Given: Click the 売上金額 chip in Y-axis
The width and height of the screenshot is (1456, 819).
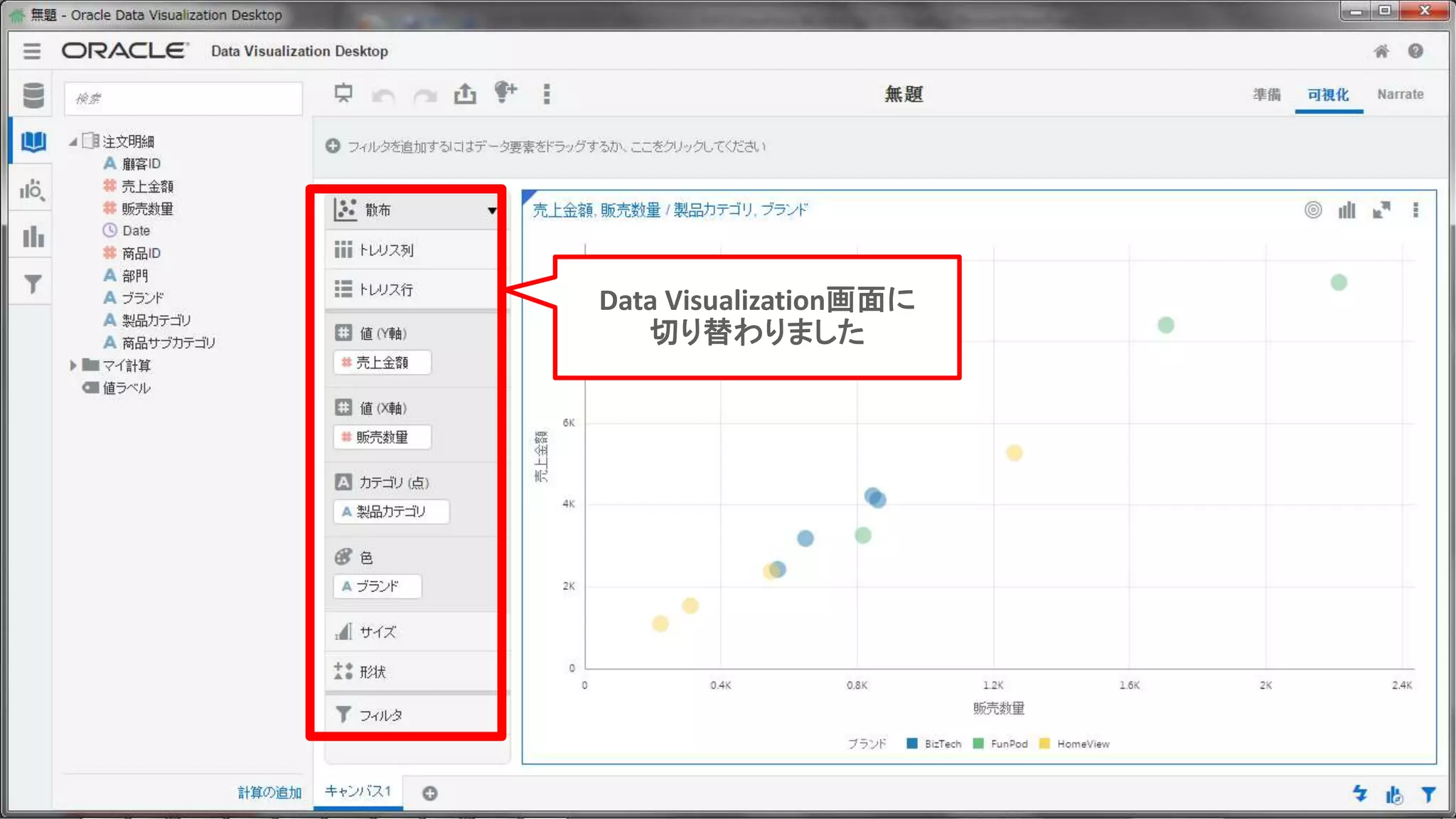Looking at the screenshot, I should pos(382,363).
